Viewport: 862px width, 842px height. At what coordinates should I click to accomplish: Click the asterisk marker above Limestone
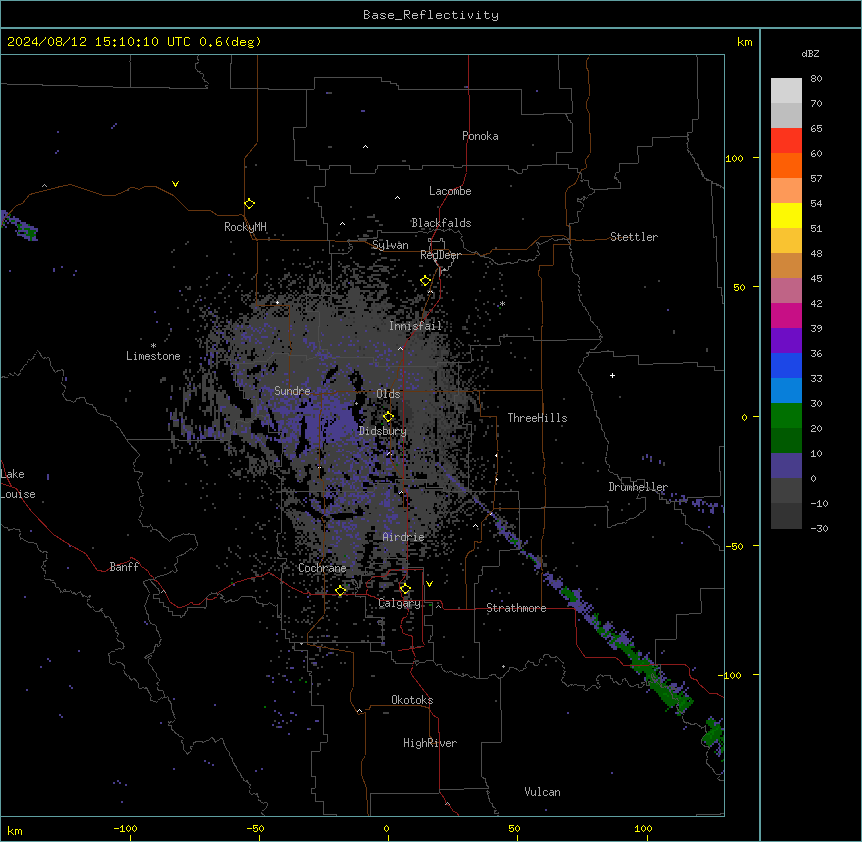pos(153,346)
